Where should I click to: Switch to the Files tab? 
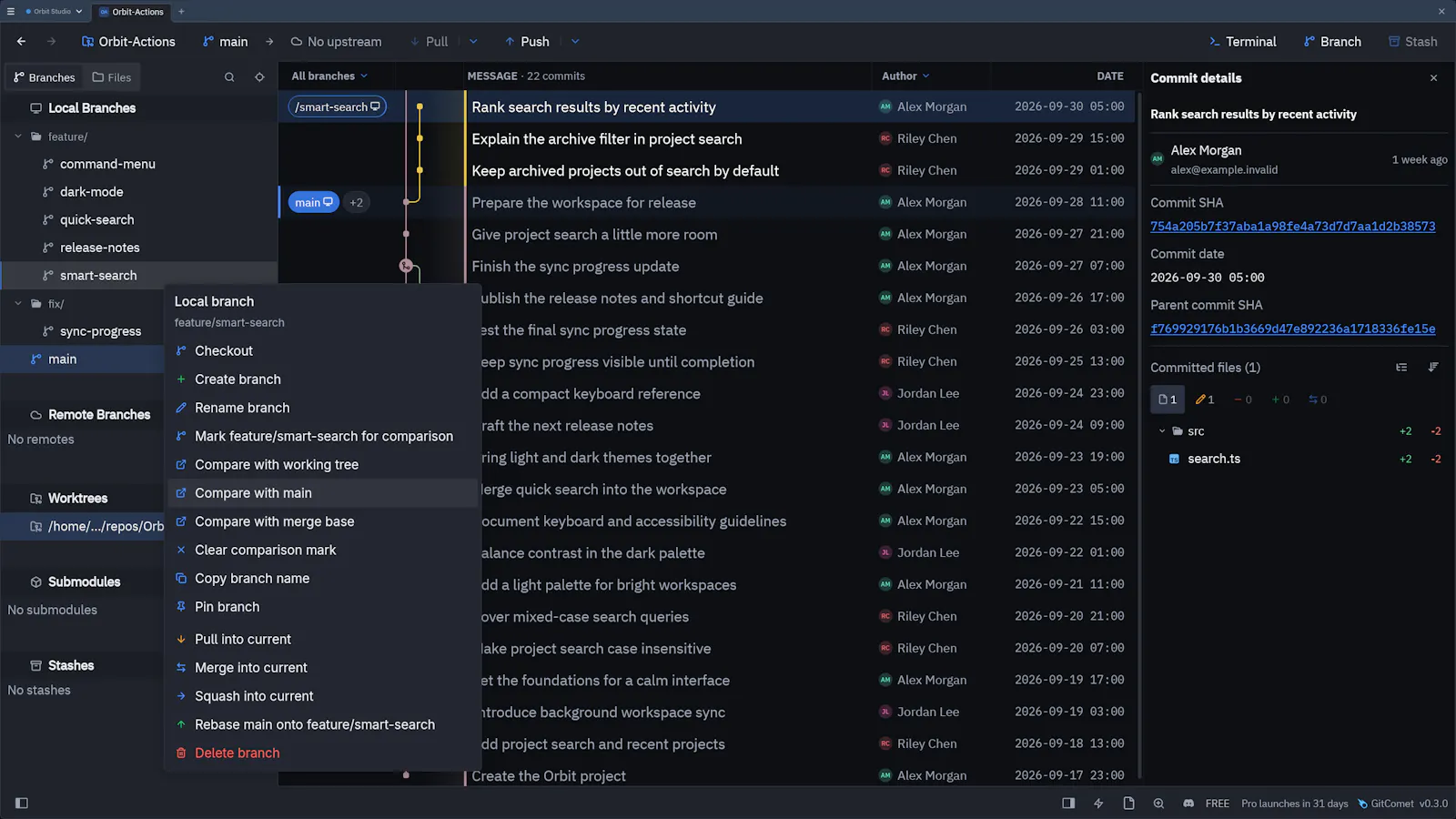pyautogui.click(x=112, y=77)
